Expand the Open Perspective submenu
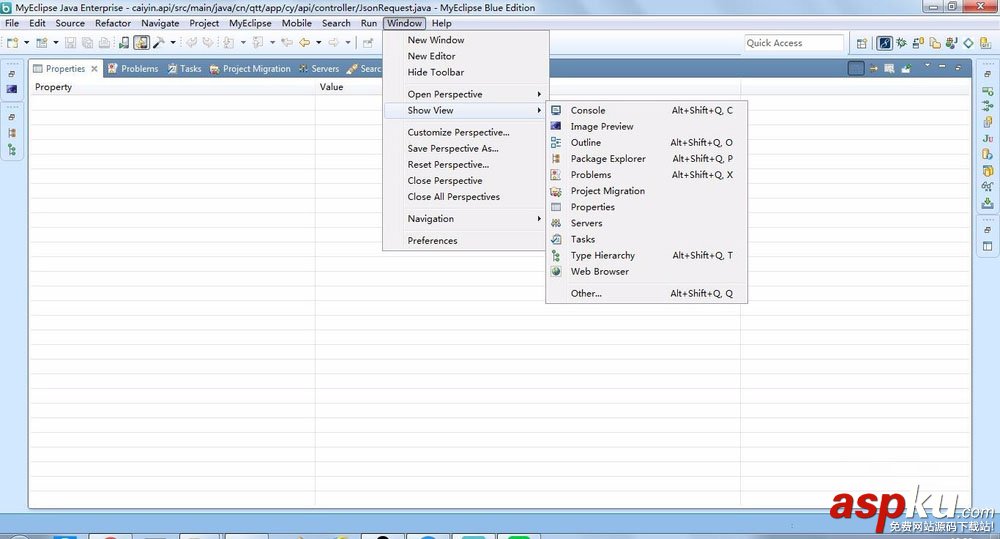Screen dimensions: 1000x539 coord(466,94)
